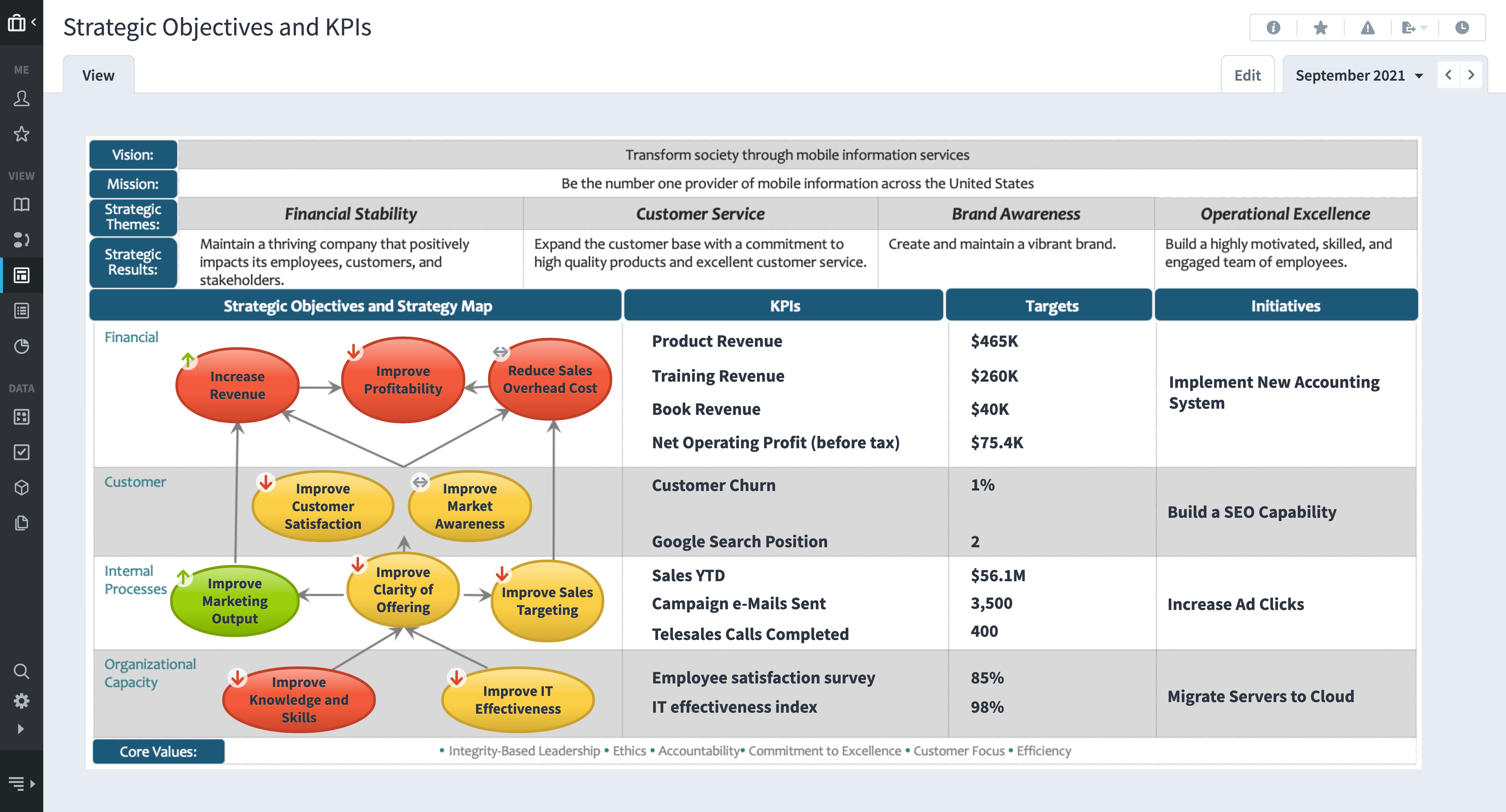Image resolution: width=1506 pixels, height=812 pixels.
Task: Open the briefcase organization icon
Action: pos(16,23)
